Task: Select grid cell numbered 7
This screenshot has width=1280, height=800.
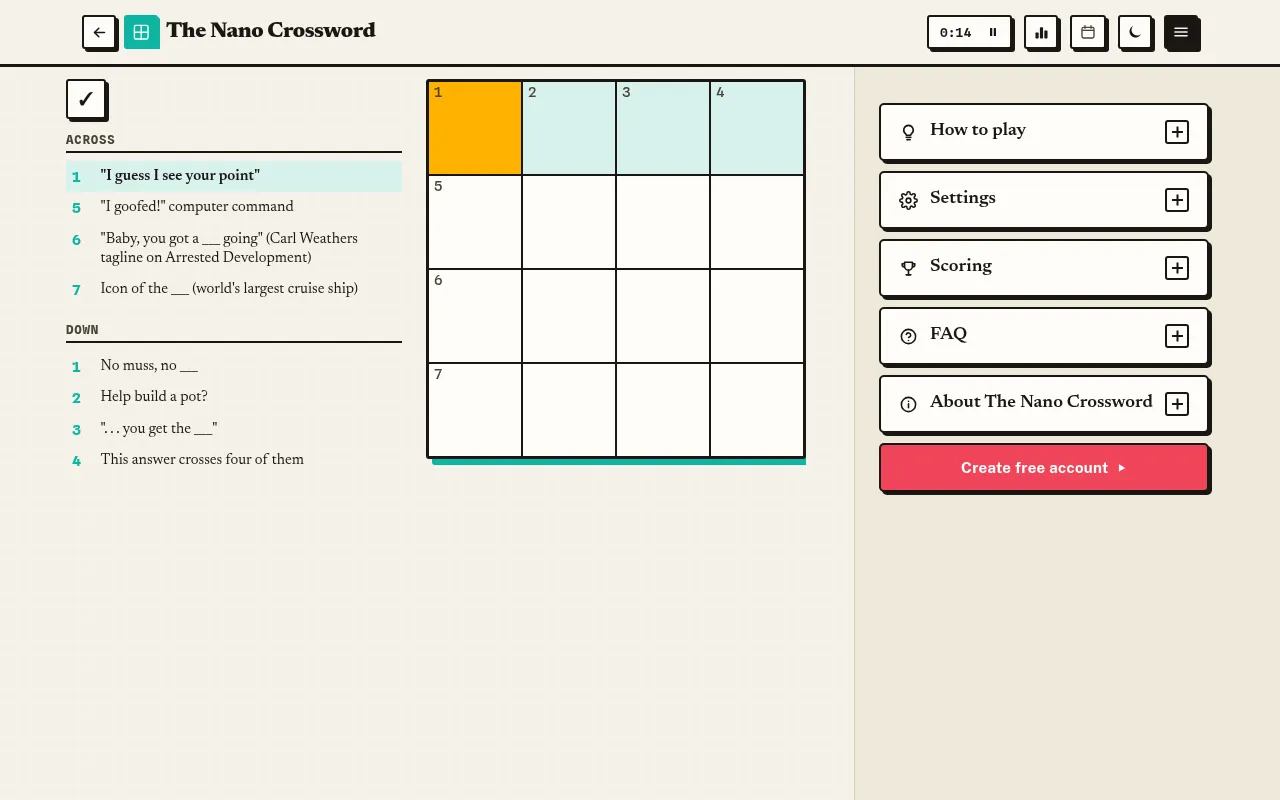Action: (475, 410)
